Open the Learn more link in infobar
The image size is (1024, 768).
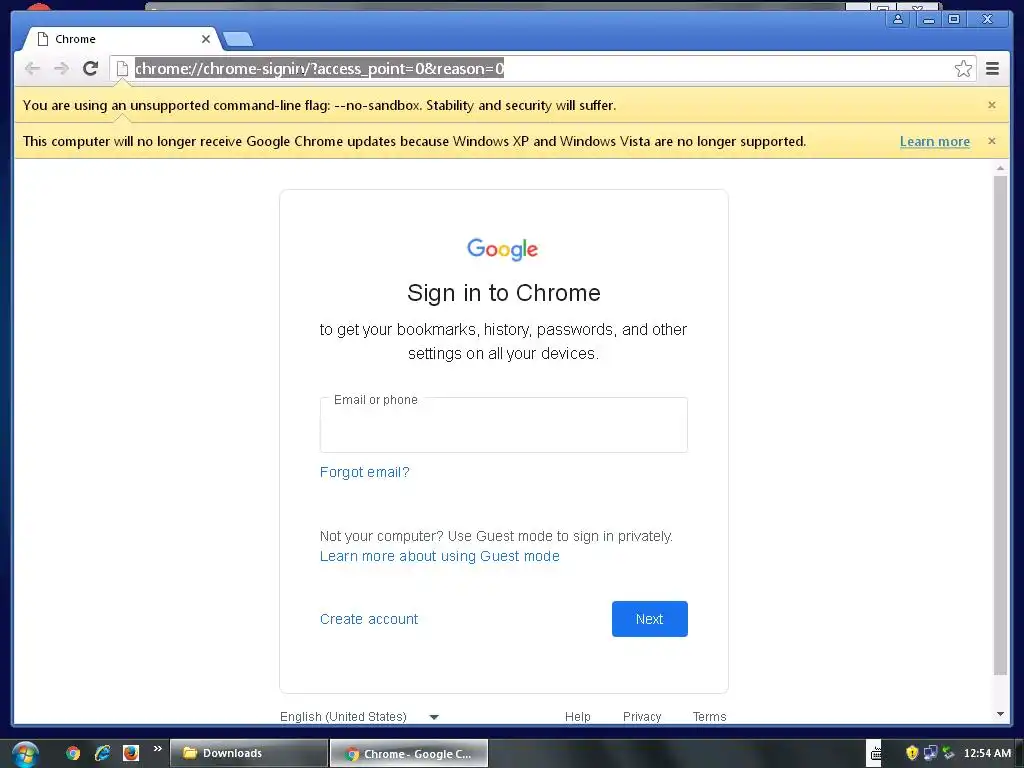(x=935, y=142)
